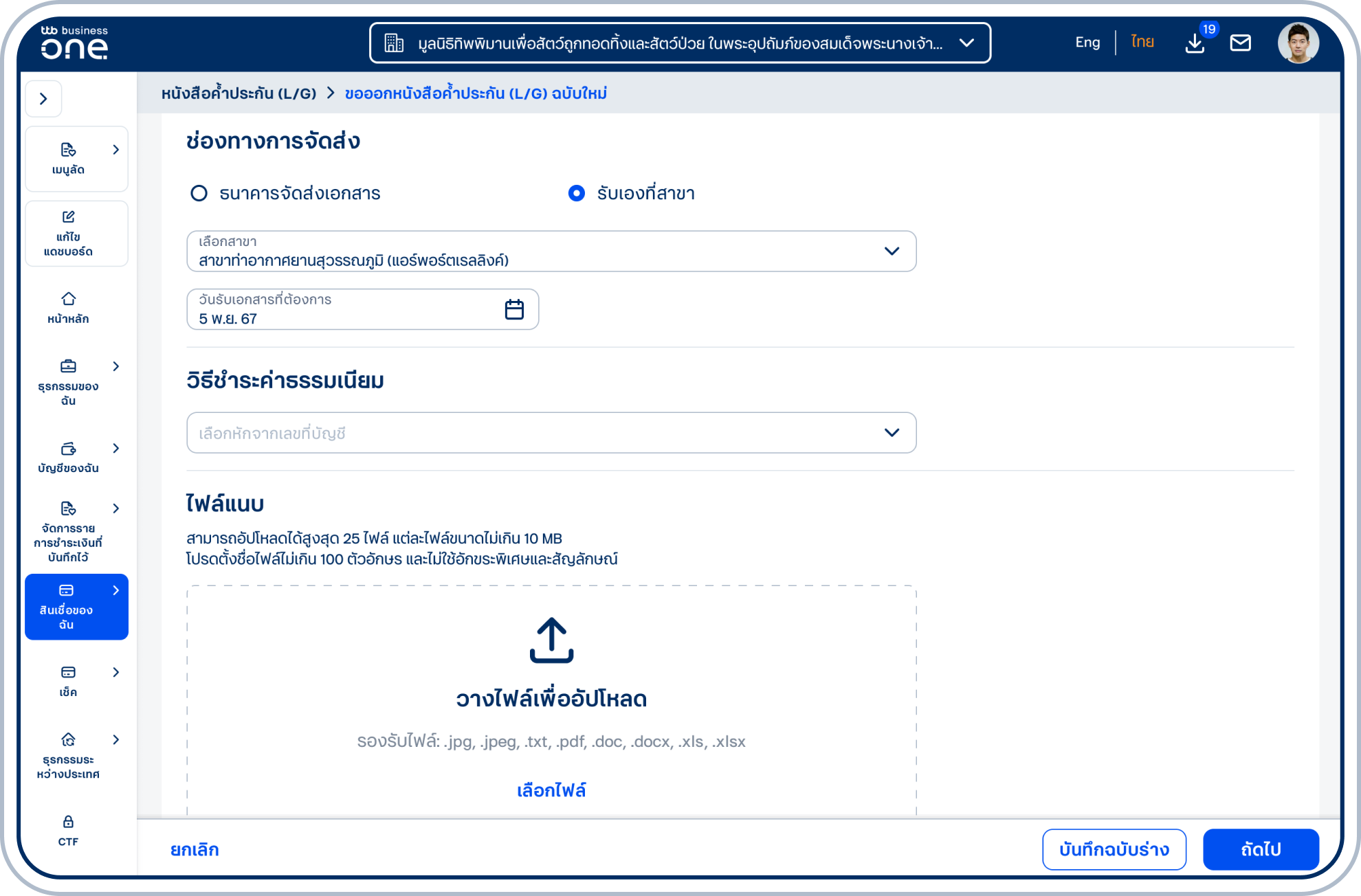Screen dimensions: 1361x896
Task: Open the เลือกหักจากเลขที่บัญชี dropdown
Action: click(551, 433)
